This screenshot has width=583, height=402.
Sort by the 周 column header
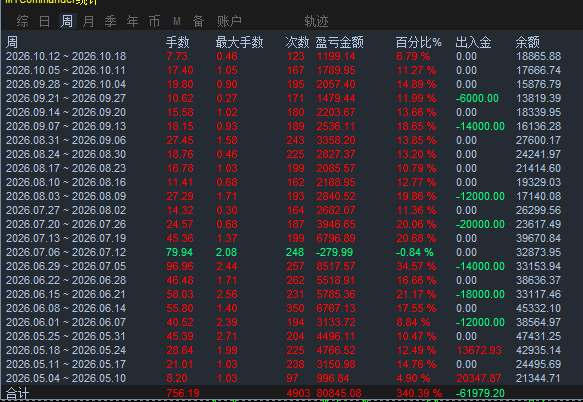click(12, 42)
